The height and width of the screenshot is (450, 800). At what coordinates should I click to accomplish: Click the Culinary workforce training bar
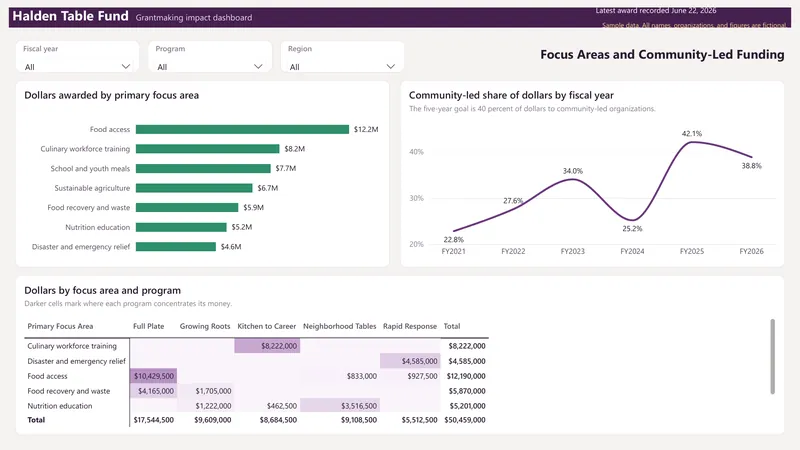208,149
